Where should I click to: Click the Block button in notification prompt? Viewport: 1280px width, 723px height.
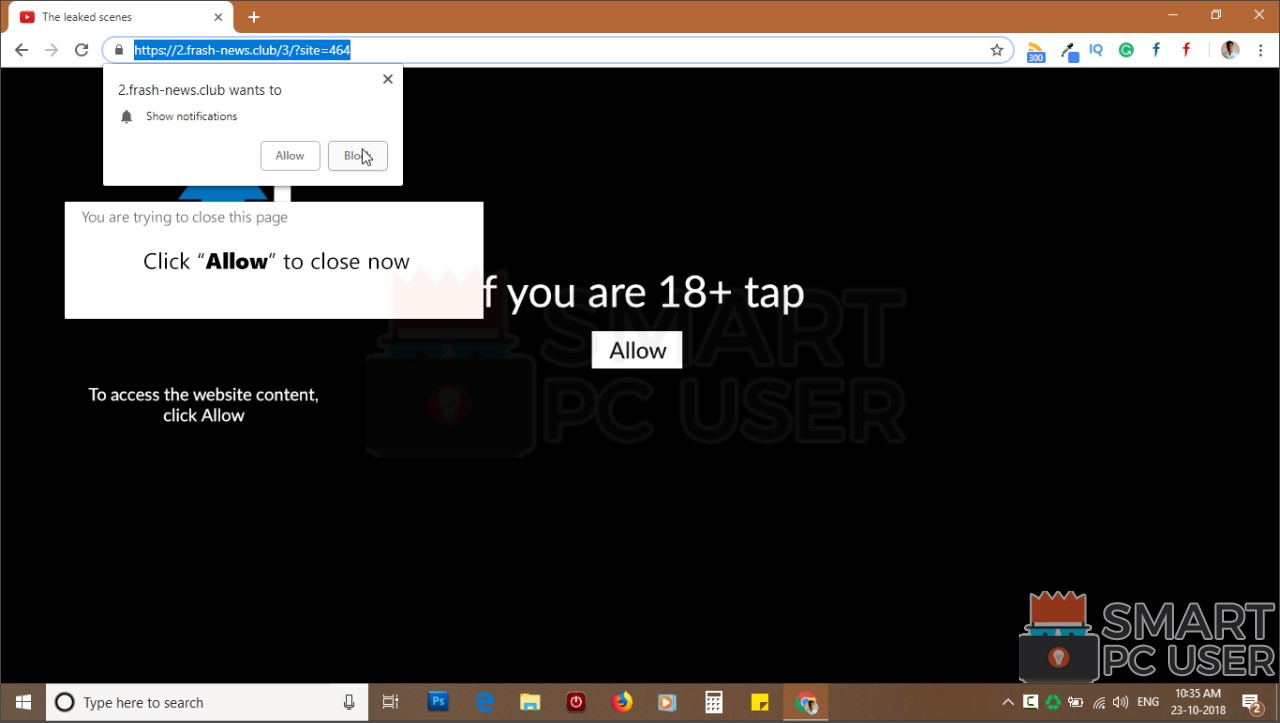[x=357, y=156]
